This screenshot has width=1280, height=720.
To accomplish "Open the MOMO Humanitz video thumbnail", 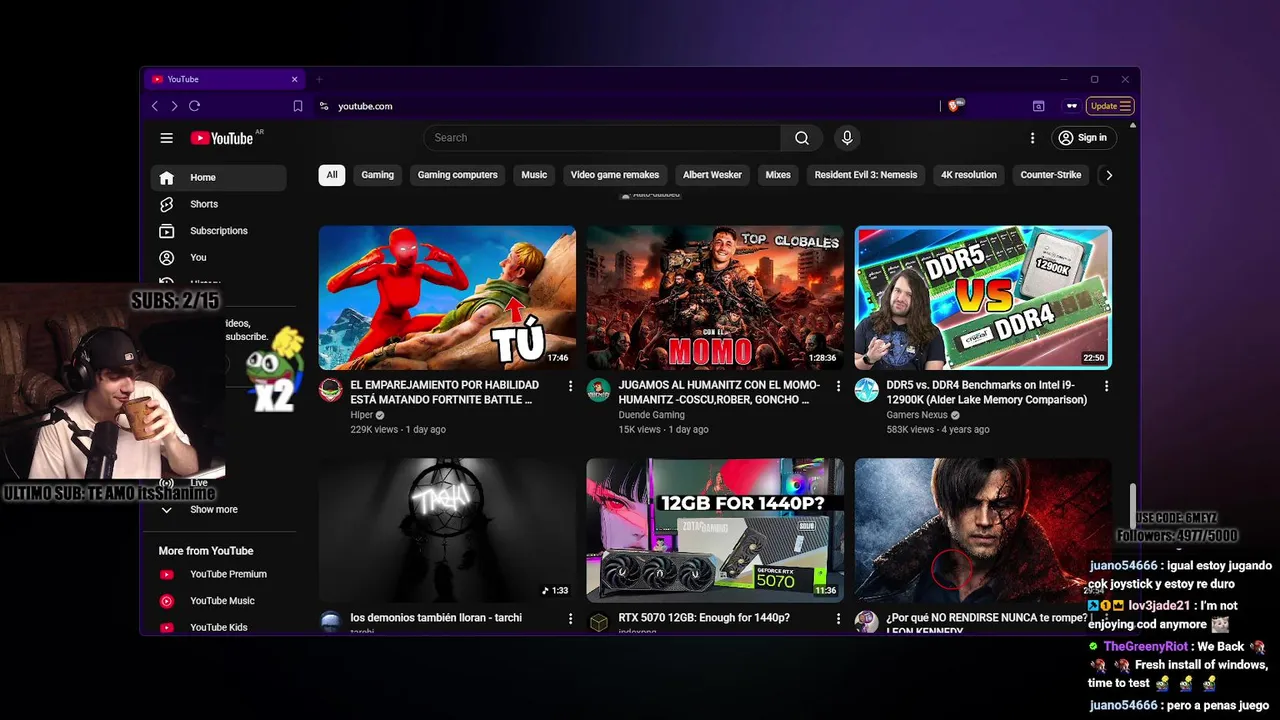I will click(715, 298).
